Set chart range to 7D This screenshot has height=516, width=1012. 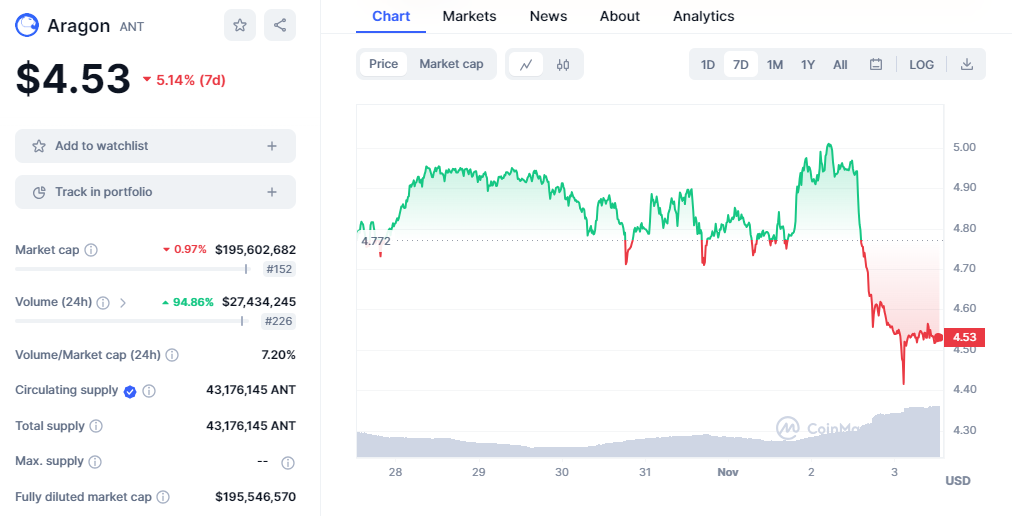pos(741,65)
